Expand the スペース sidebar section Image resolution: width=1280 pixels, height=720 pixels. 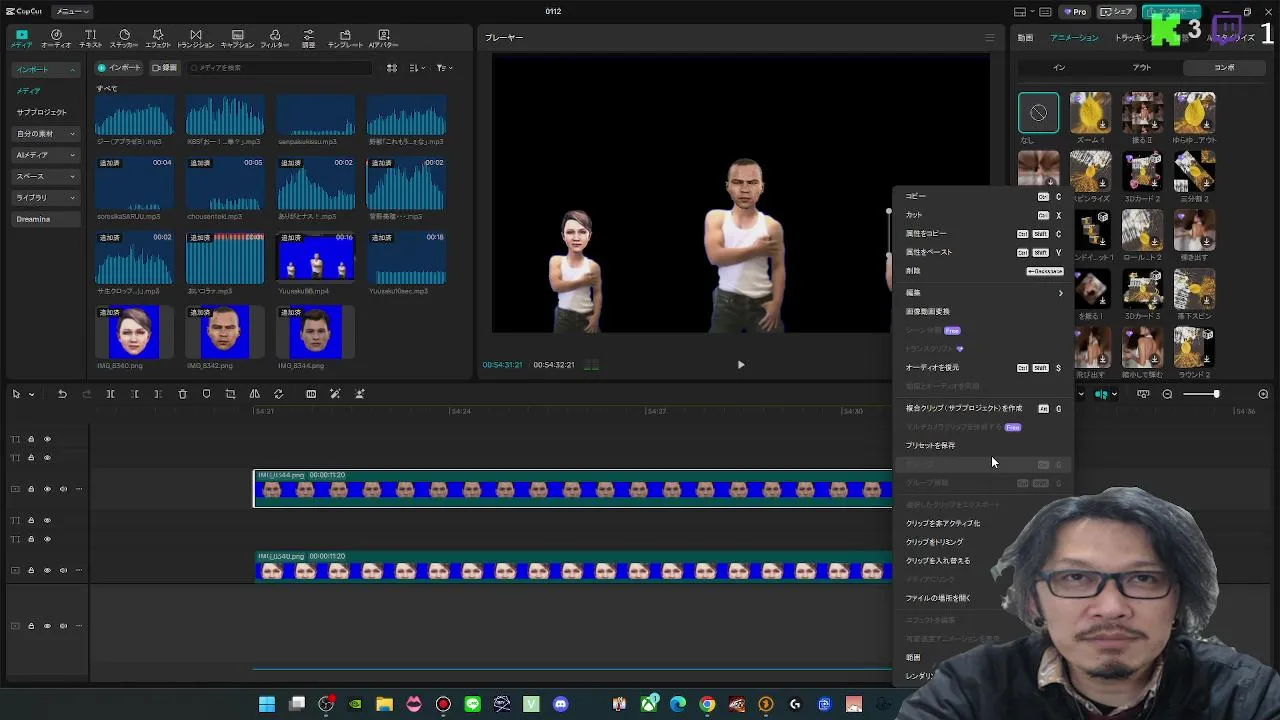click(x=46, y=176)
